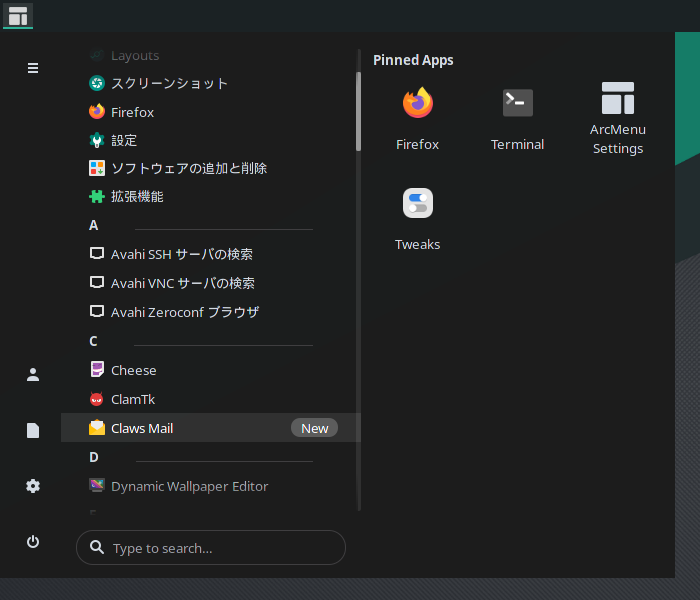This screenshot has height=600, width=700.
Task: Click the 設定 settings icon in list
Action: [x=97, y=140]
